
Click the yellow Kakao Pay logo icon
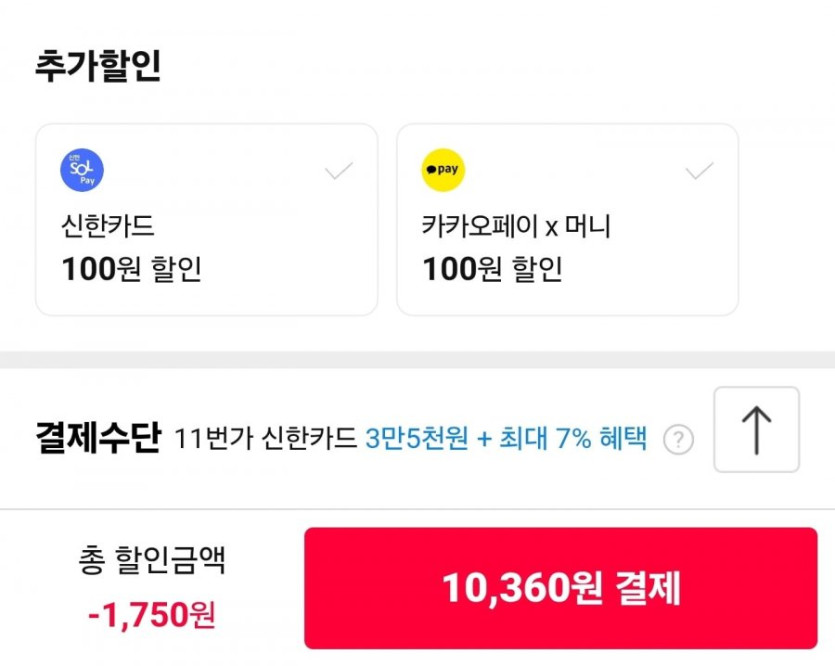pyautogui.click(x=443, y=170)
